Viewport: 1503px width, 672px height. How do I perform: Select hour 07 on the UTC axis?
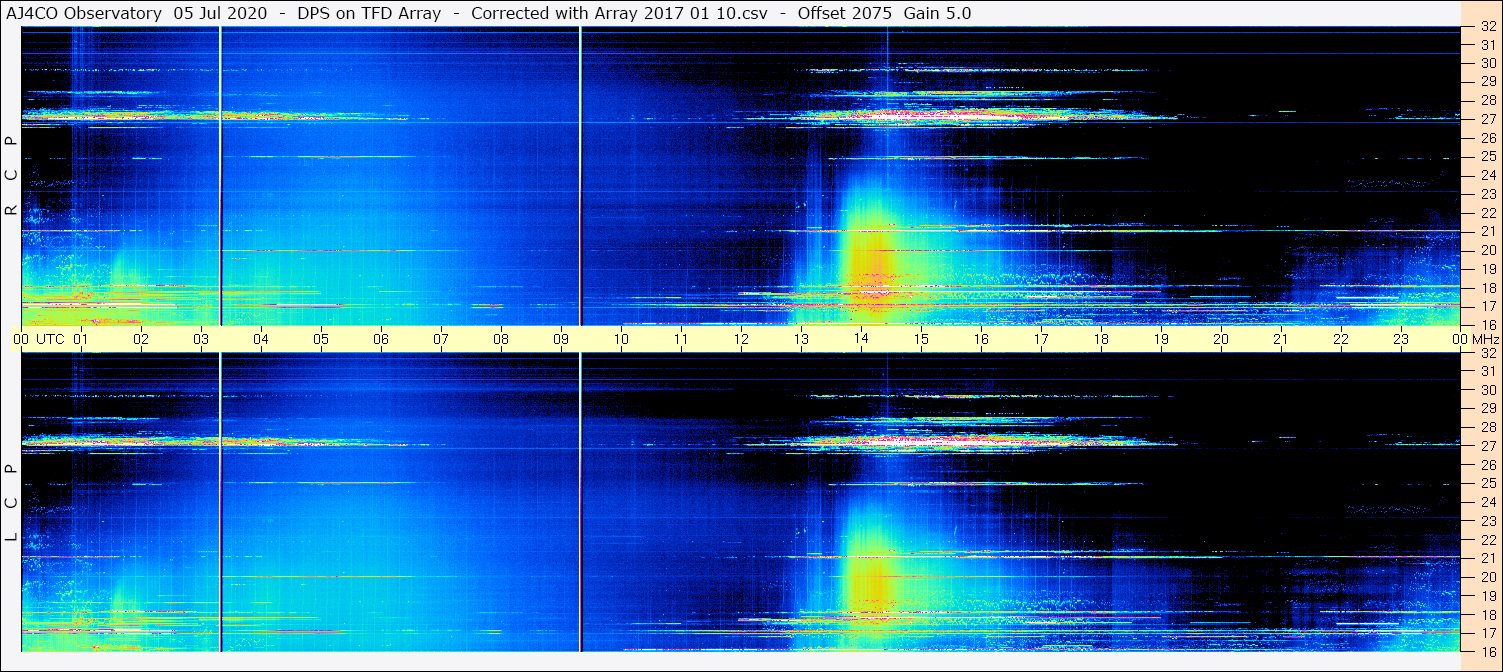[x=441, y=339]
